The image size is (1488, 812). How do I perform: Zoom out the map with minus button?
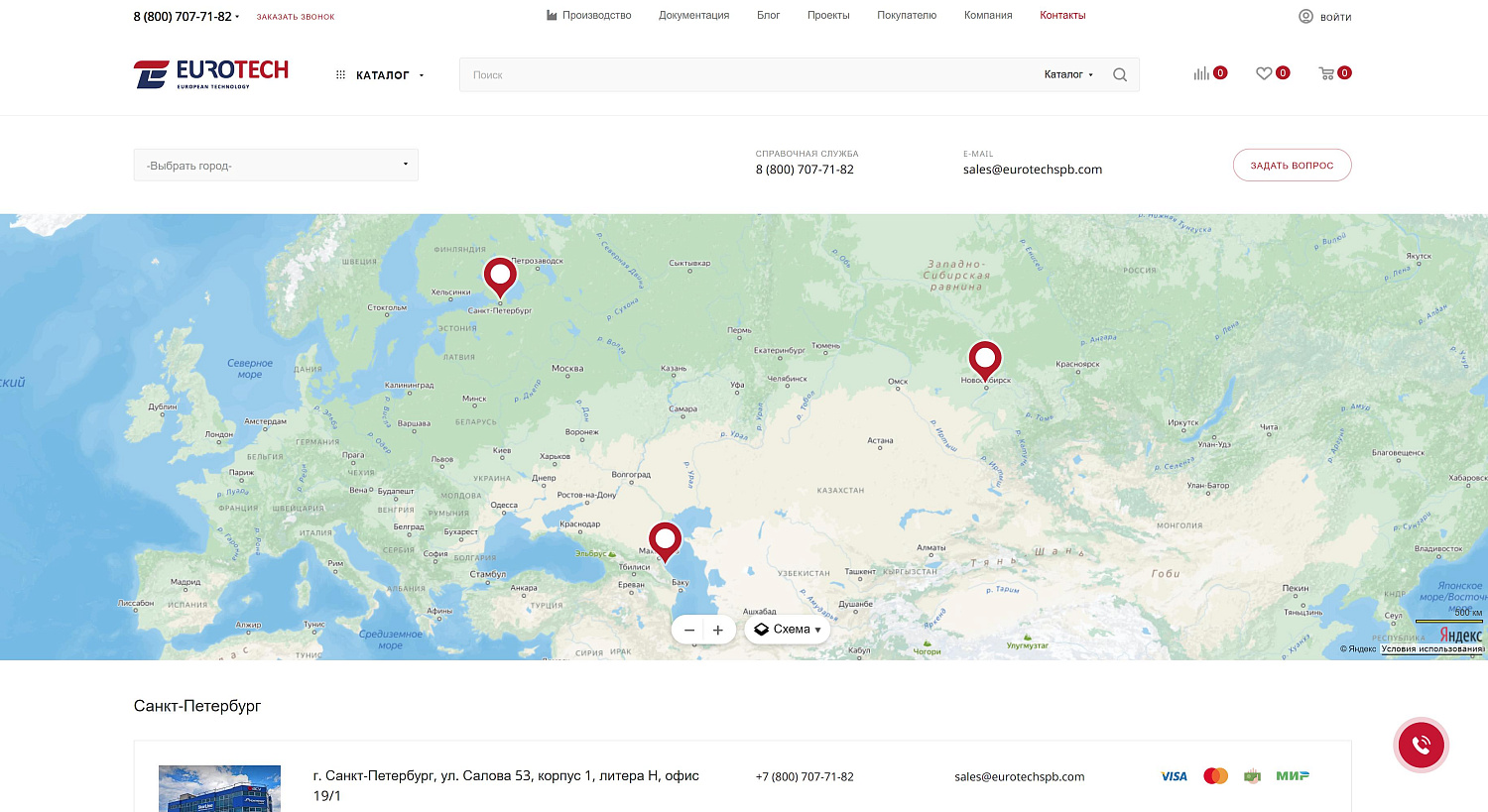tap(689, 630)
